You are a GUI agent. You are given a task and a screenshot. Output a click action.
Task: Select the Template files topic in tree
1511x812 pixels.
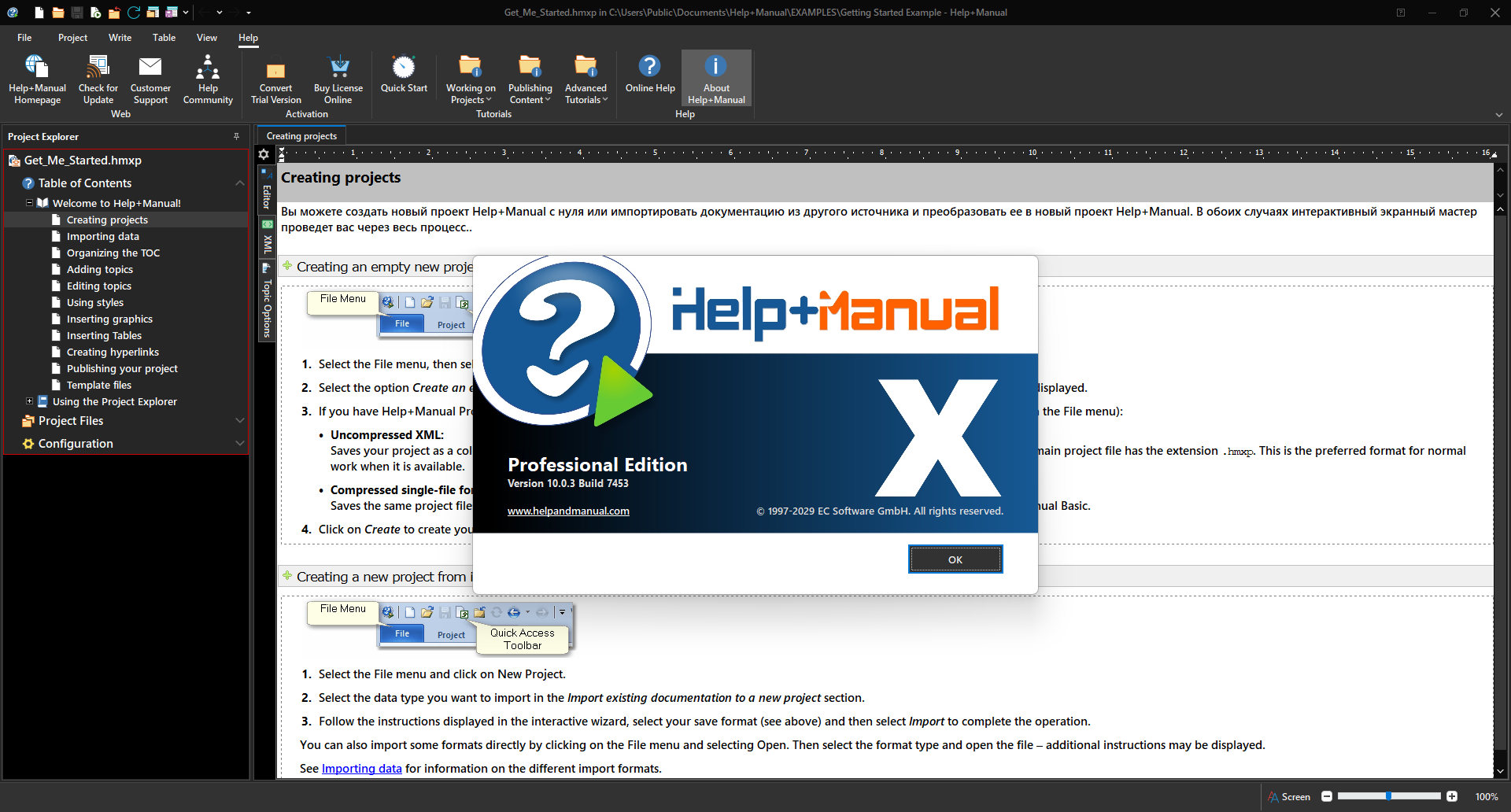(x=99, y=385)
